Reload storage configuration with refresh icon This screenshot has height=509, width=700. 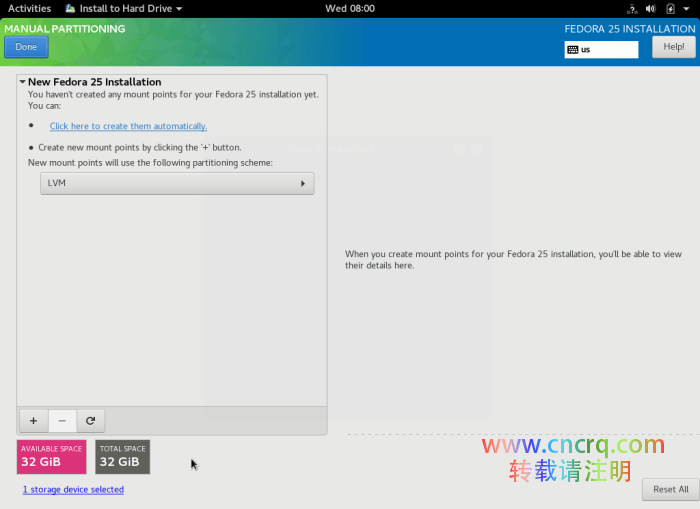pos(91,421)
